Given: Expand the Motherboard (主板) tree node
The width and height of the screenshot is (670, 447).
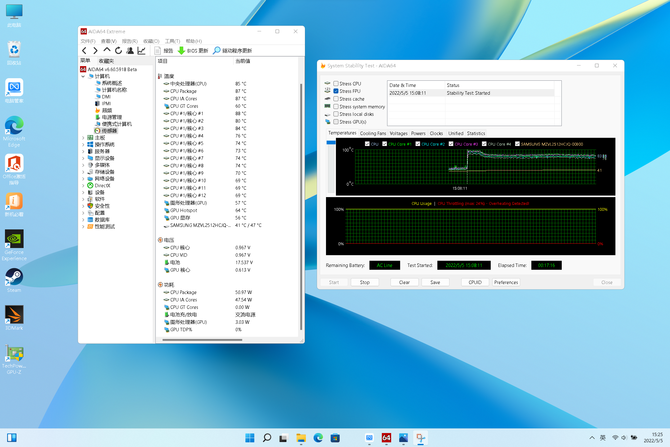Looking at the screenshot, I should [83, 138].
